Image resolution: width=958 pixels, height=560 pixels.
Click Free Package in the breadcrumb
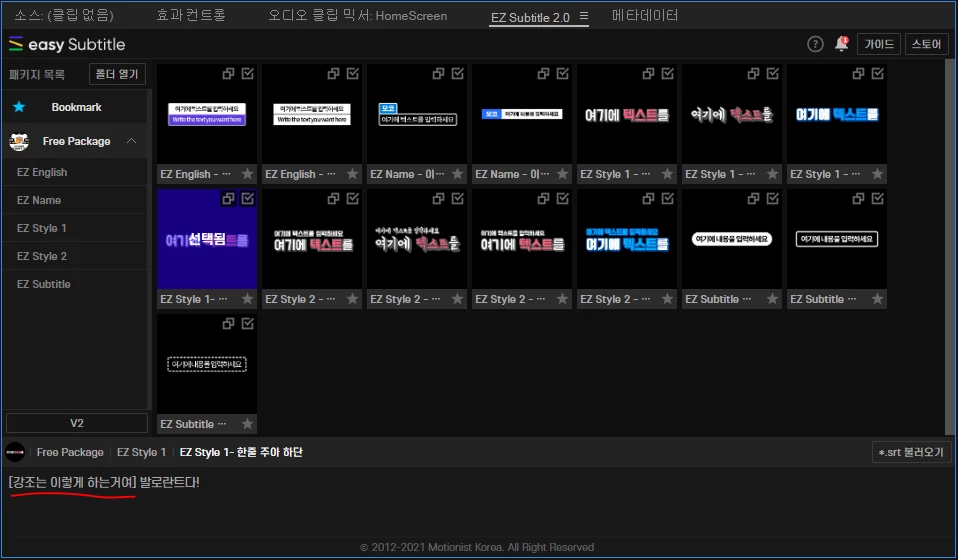[x=70, y=453]
